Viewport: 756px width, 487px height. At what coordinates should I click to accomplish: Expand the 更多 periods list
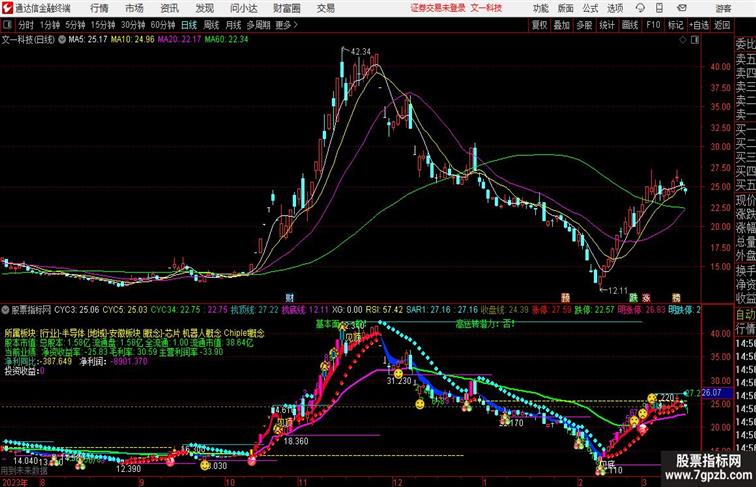[x=287, y=25]
